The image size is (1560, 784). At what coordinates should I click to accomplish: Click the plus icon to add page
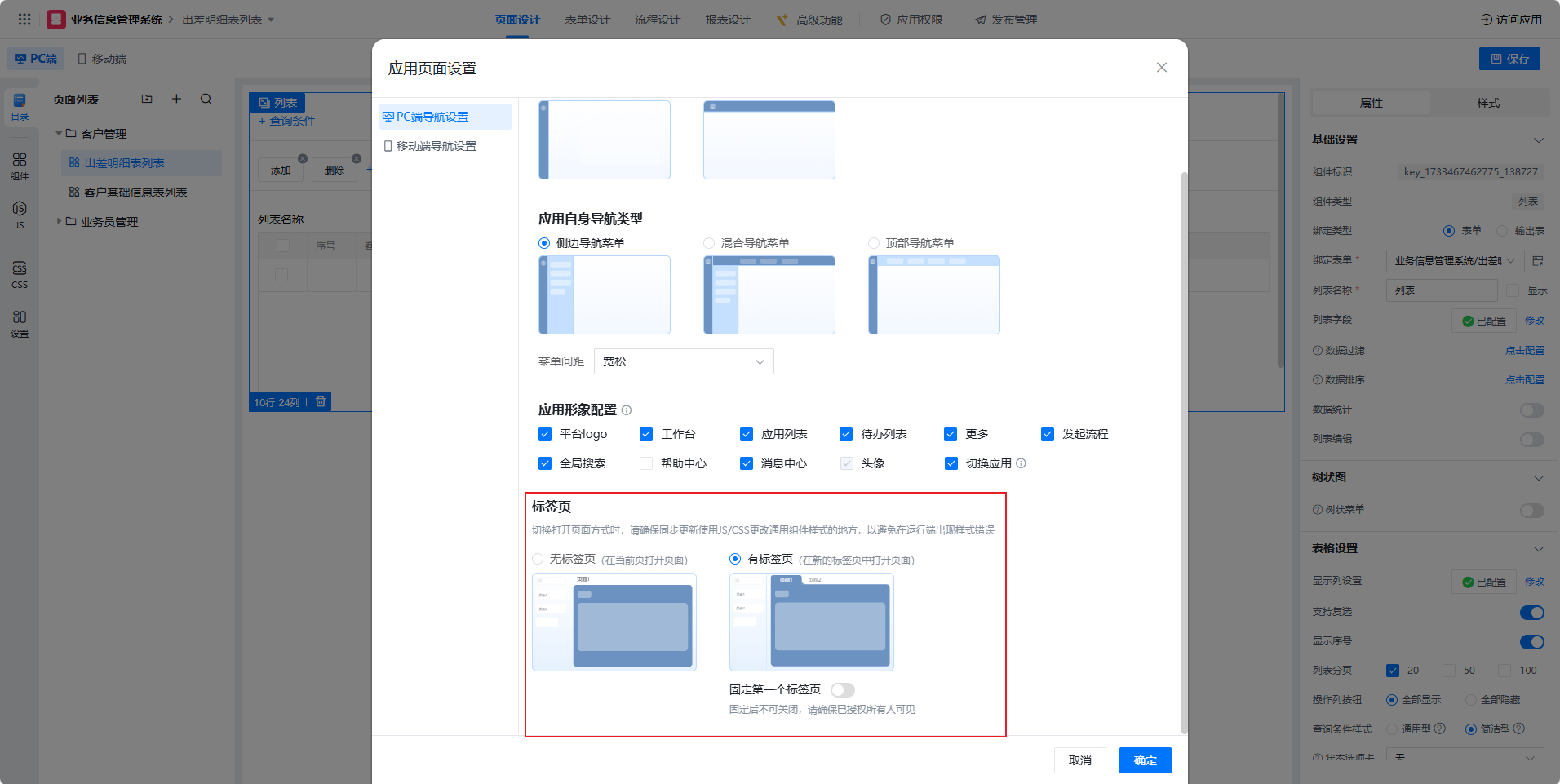tap(176, 100)
